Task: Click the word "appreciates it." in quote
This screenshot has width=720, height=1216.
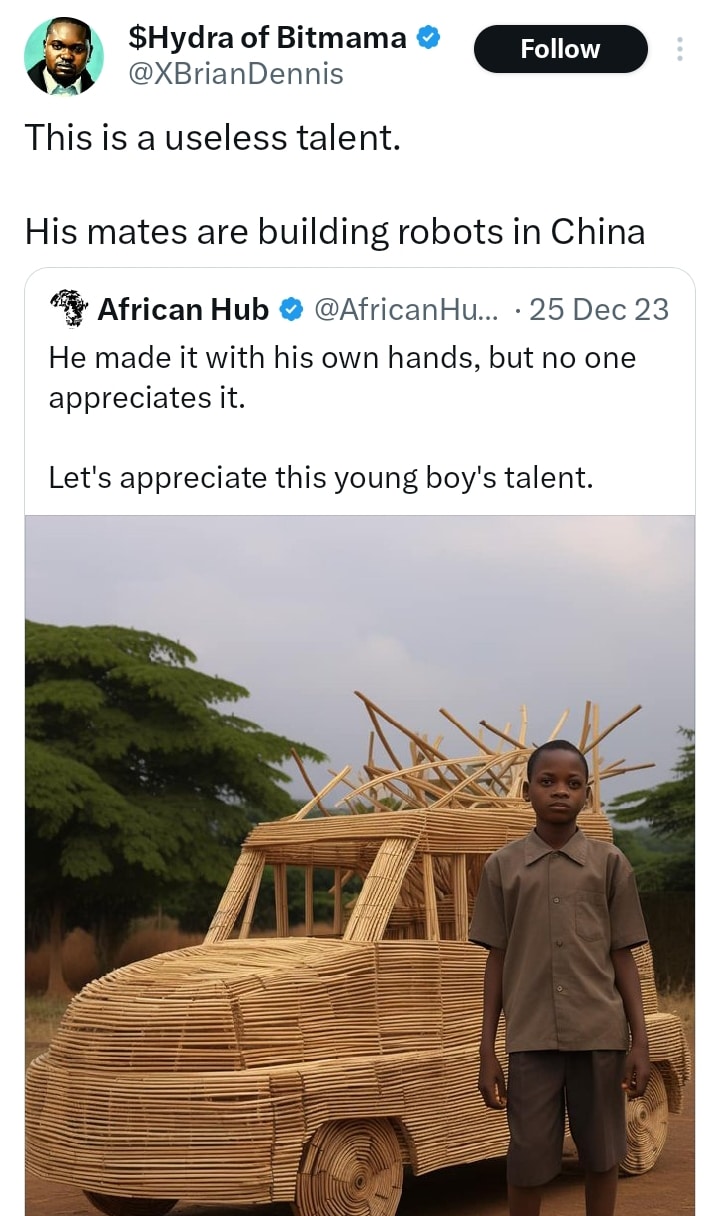Action: [146, 398]
